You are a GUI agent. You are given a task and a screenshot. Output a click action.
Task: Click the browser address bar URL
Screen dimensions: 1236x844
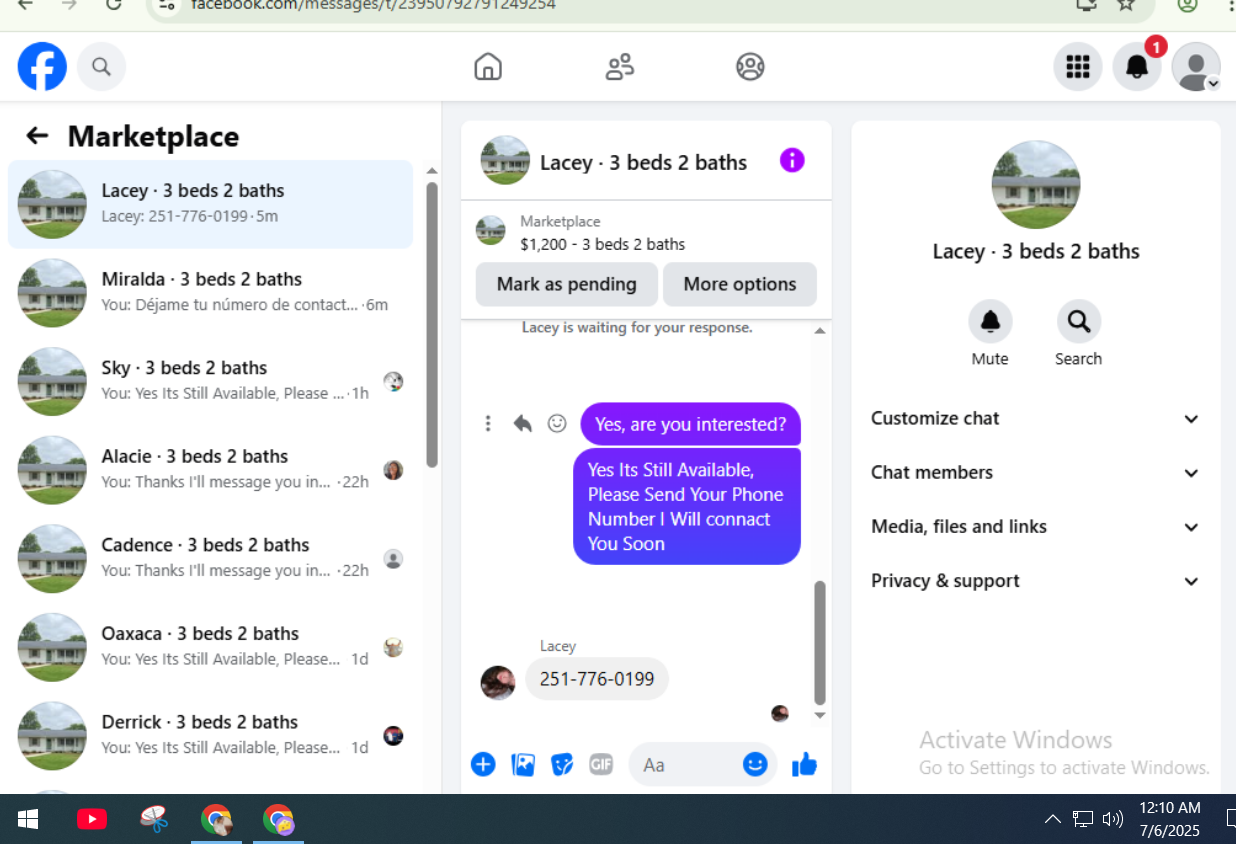(x=373, y=4)
